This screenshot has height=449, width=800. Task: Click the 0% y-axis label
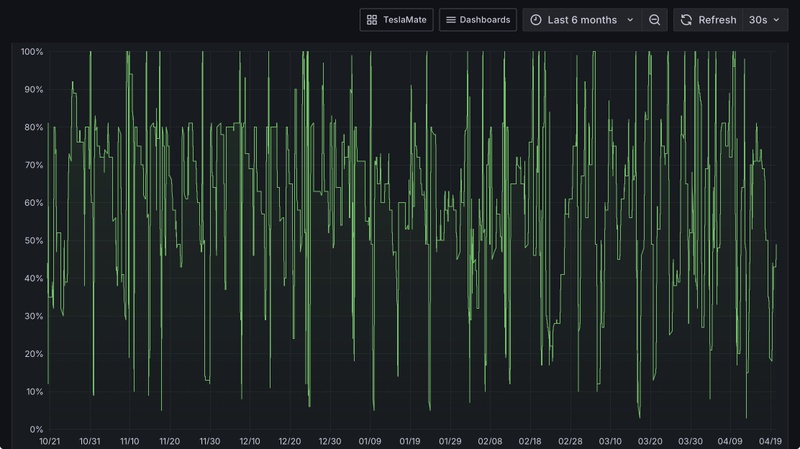tap(36, 429)
